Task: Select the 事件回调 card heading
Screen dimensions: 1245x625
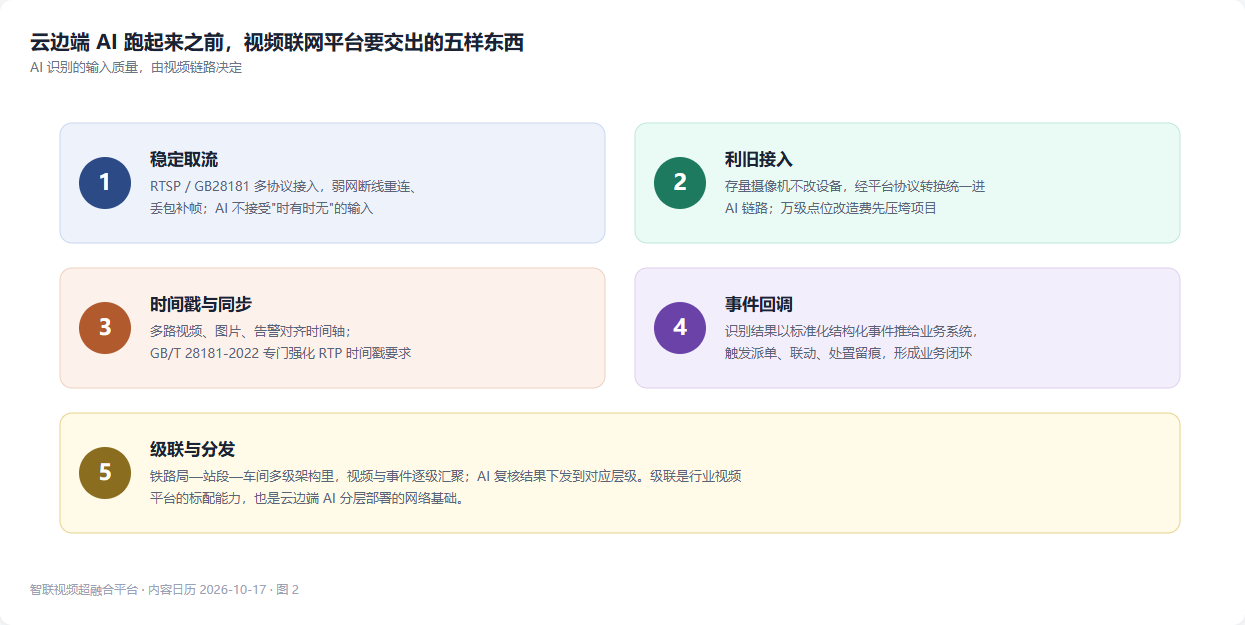Action: 759,305
